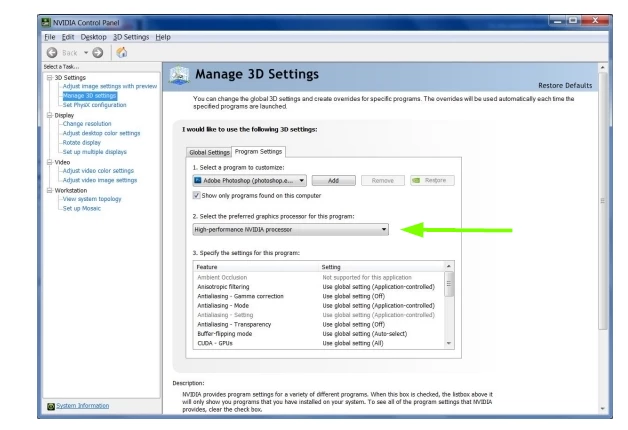This screenshot has height=430, width=628.
Task: Click the Home icon in toolbar
Action: (122, 52)
